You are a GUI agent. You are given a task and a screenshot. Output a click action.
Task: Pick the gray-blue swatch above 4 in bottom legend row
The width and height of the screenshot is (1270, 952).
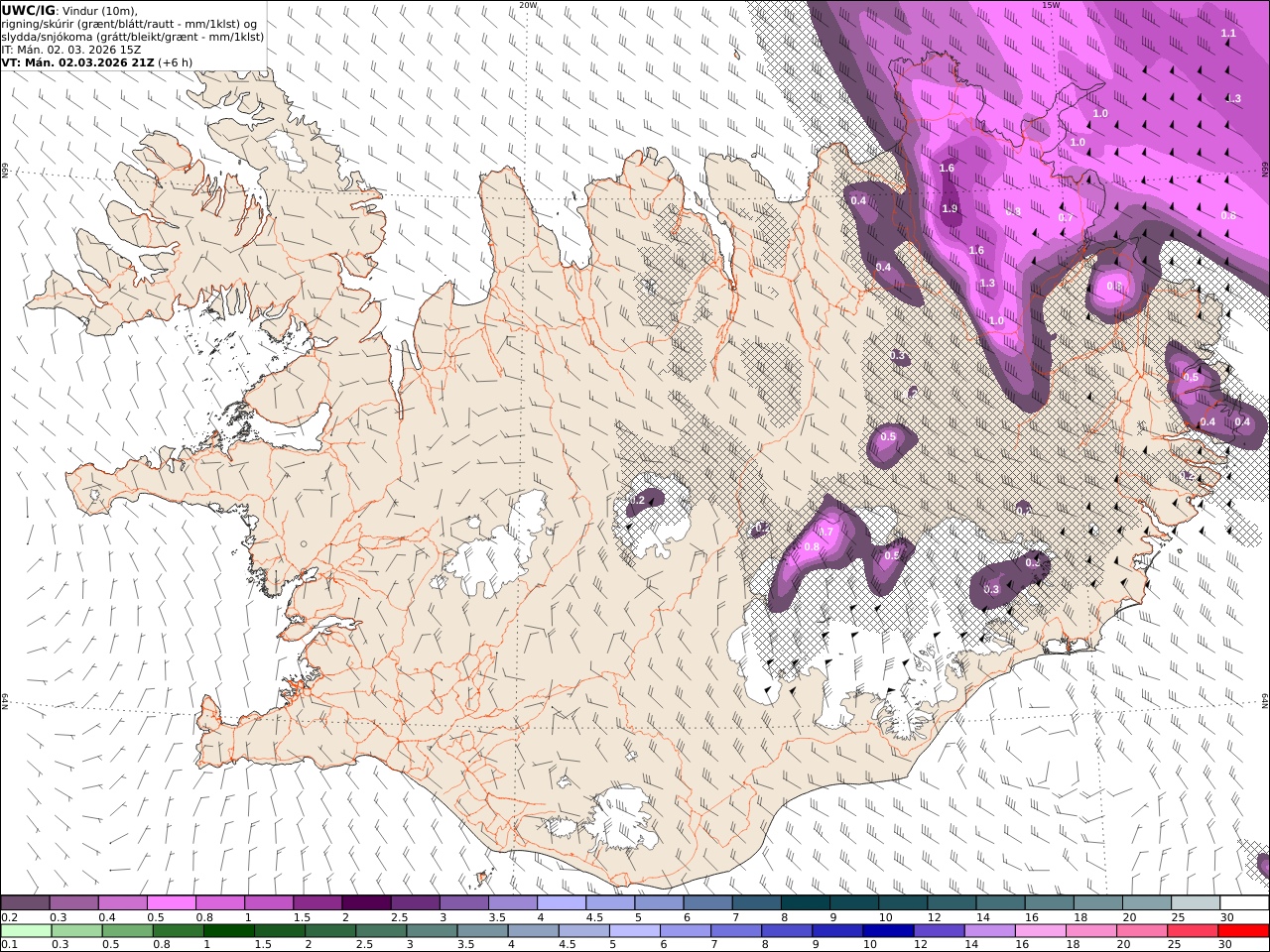(534, 930)
